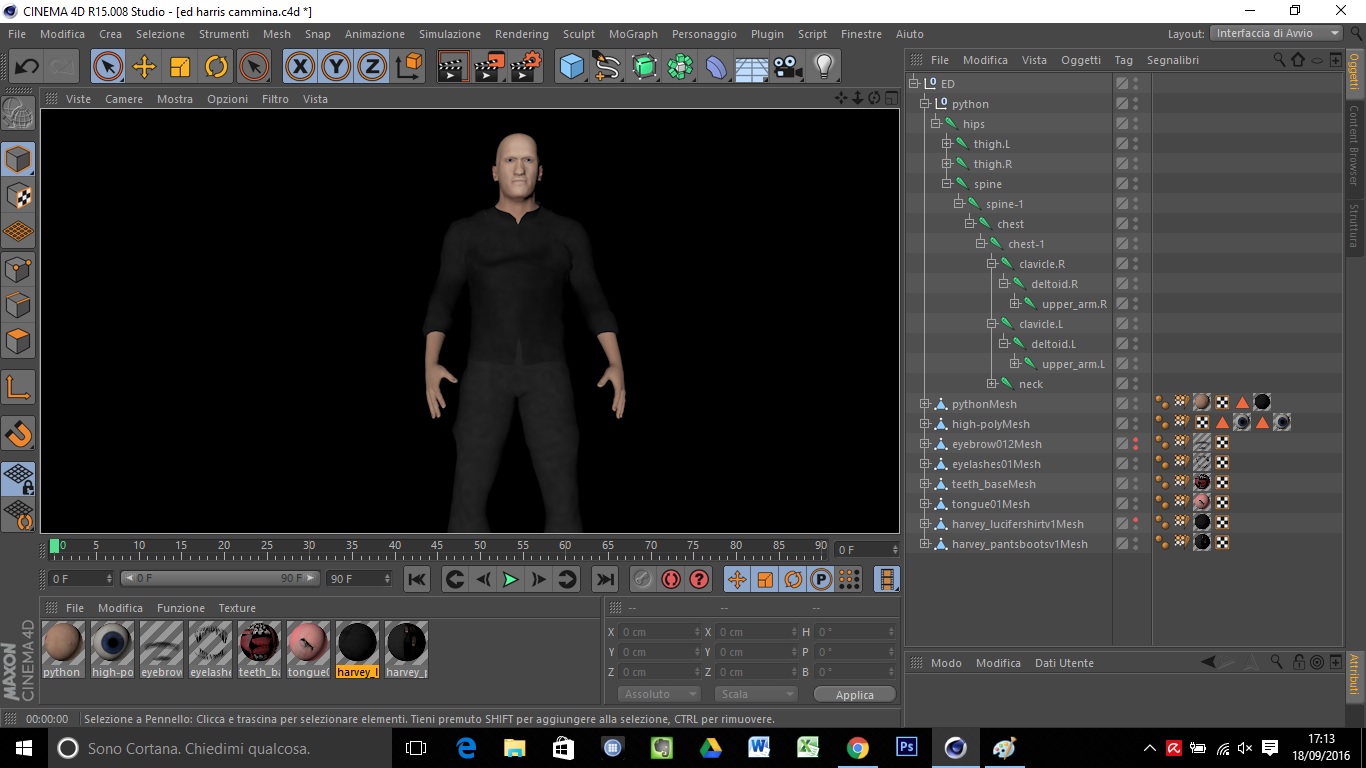Click the Camera object icon
The height and width of the screenshot is (768, 1366).
[x=788, y=67]
